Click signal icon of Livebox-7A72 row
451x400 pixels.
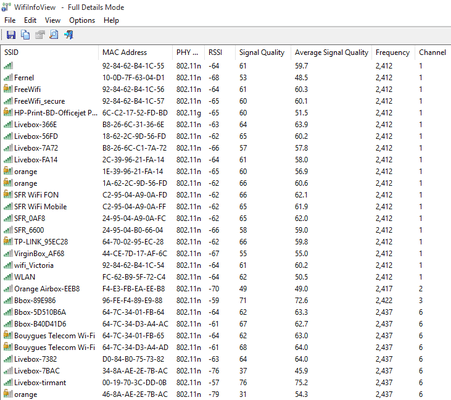8,148
